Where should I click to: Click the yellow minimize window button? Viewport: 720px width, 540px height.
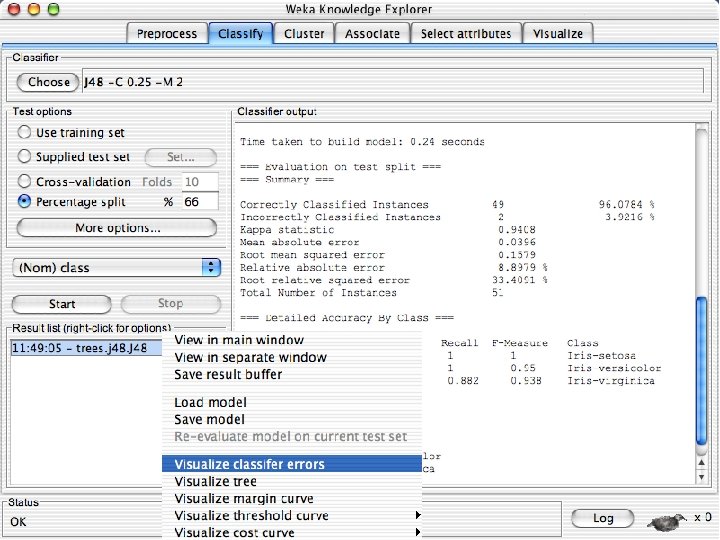pos(34,9)
